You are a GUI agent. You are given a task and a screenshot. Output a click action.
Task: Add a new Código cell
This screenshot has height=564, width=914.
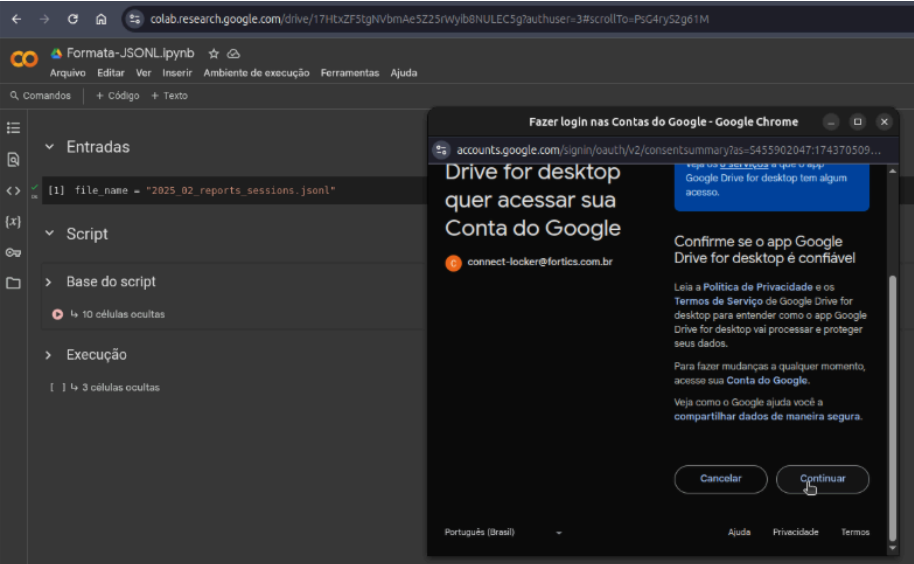tap(118, 96)
